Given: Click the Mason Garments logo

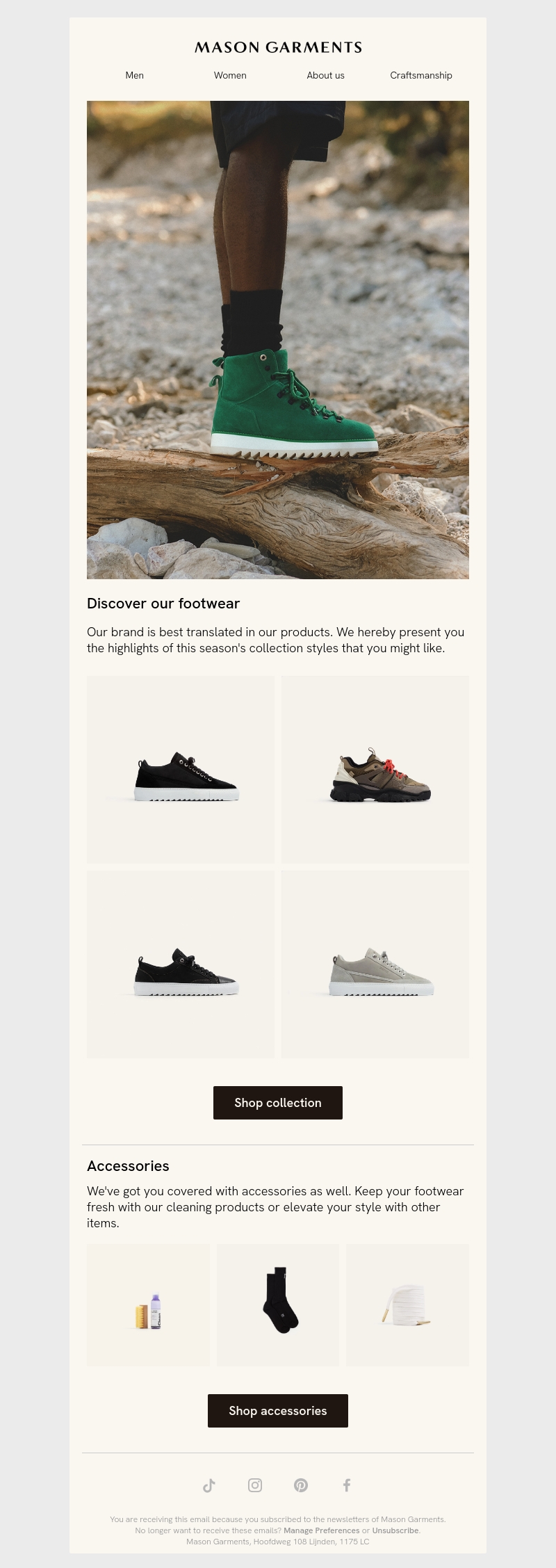Looking at the screenshot, I should pos(278,47).
